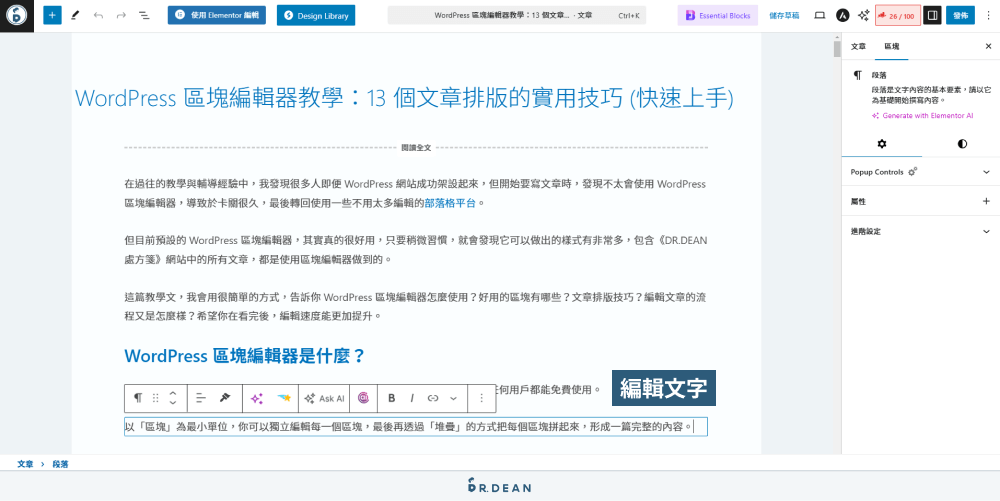Click the site logo in the top-left corner
Viewport: 1000px width, 501px height.
coord(17,15)
